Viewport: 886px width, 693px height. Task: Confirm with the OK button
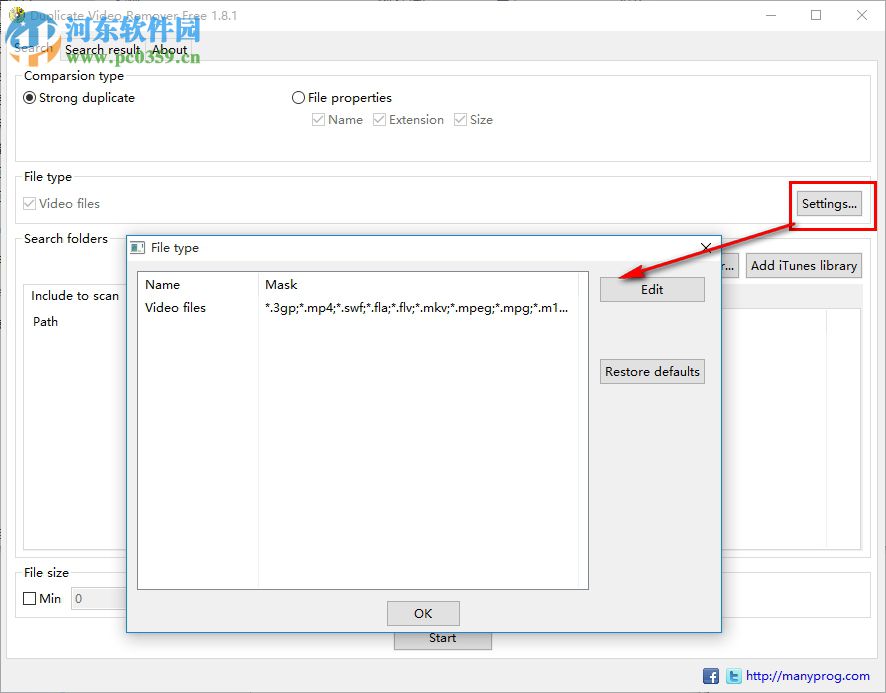coord(422,613)
